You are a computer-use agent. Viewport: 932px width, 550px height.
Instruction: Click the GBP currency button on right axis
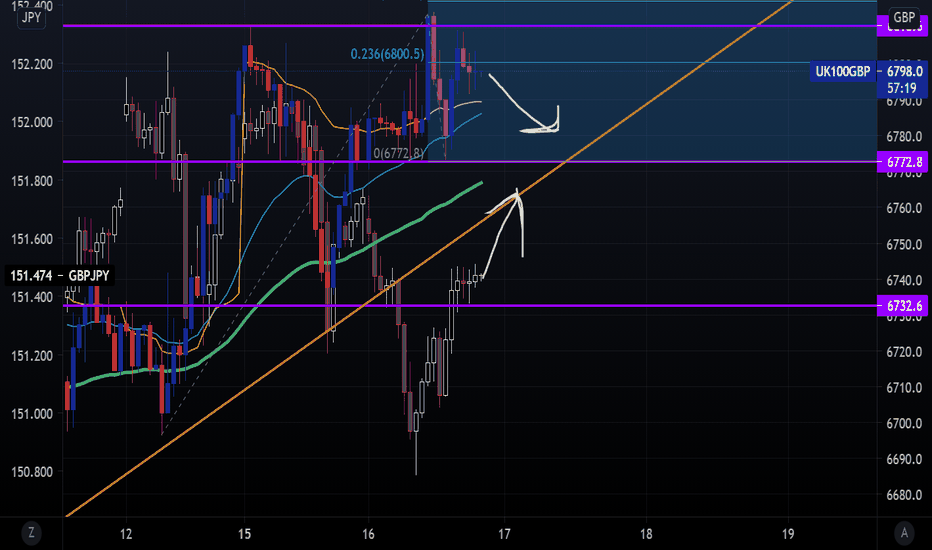904,17
